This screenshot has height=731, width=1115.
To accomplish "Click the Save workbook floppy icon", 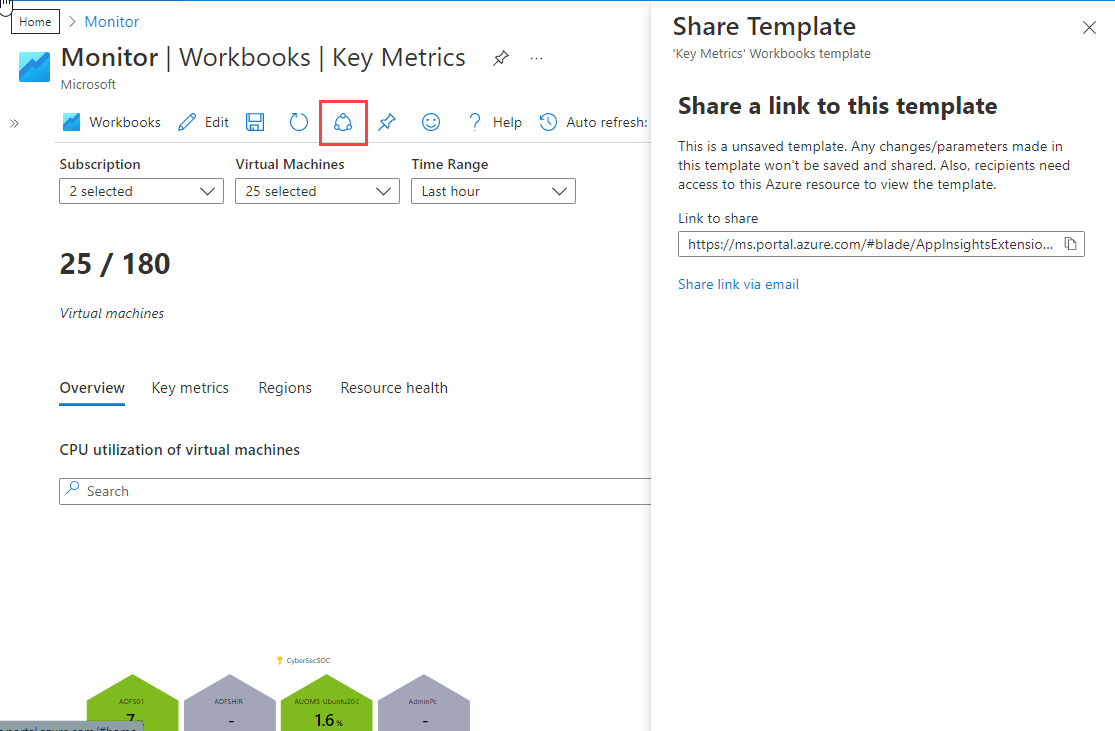I will pos(255,122).
